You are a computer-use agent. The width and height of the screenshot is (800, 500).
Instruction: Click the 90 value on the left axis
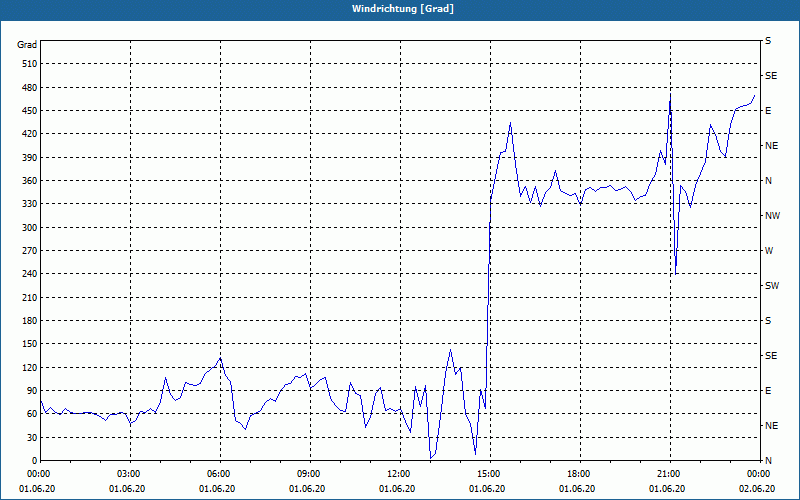32,390
